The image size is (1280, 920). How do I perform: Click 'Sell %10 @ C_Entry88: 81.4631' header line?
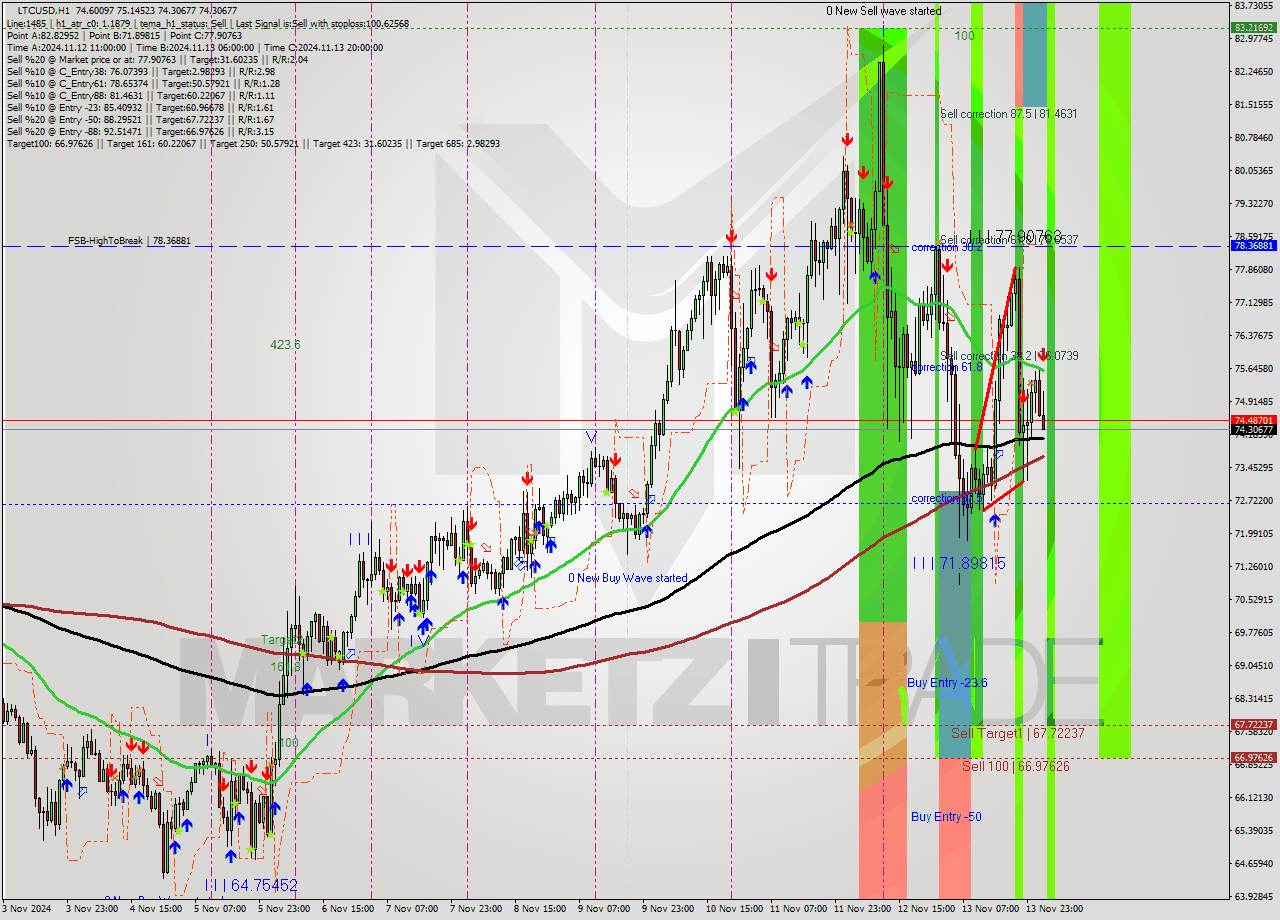pyautogui.click(x=140, y=96)
